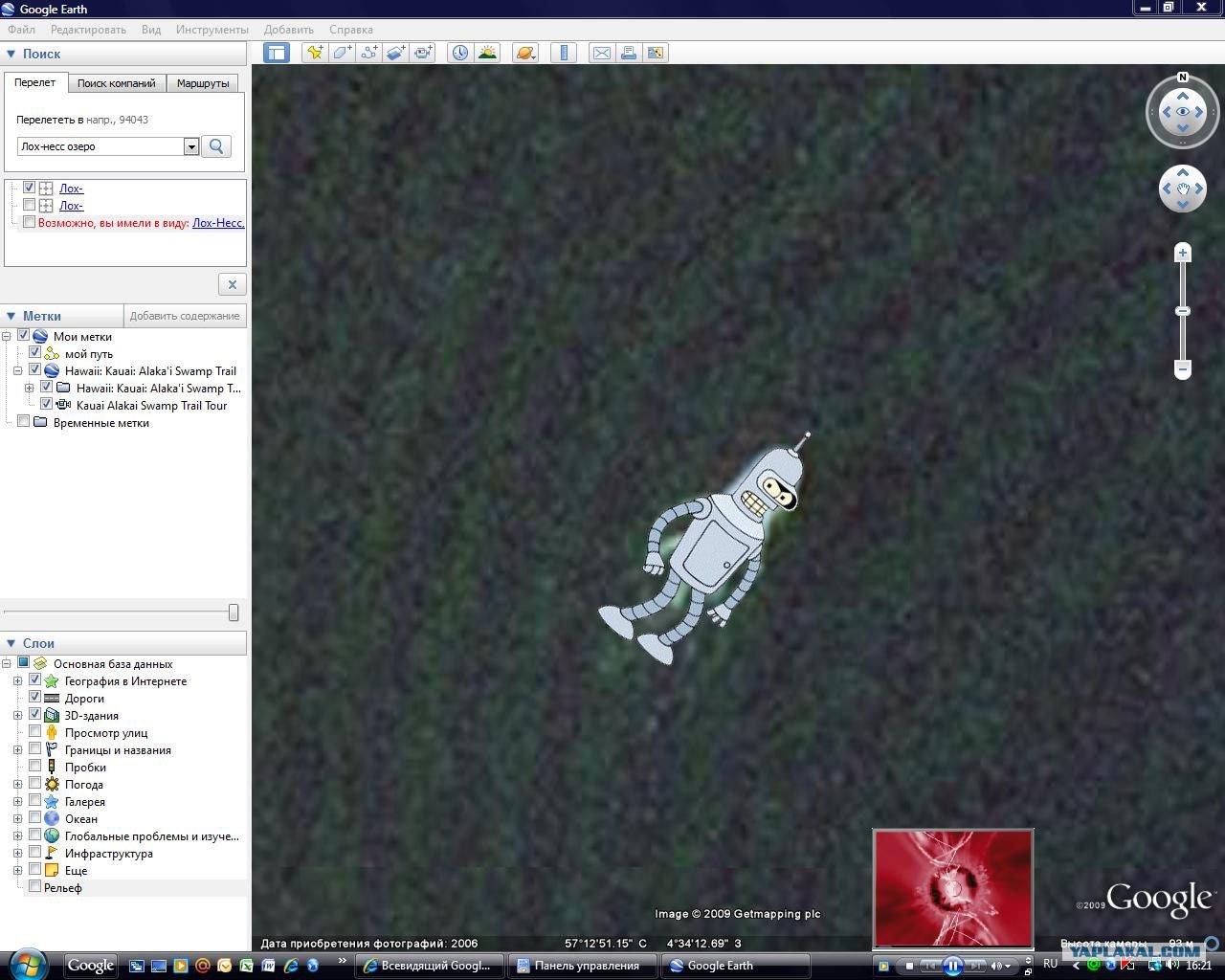Toggle the sidebar panel button
Viewport: 1225px width, 980px height.
(277, 53)
